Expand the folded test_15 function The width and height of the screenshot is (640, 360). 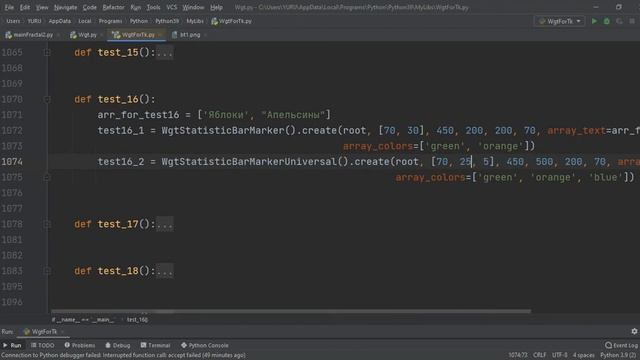point(47,52)
